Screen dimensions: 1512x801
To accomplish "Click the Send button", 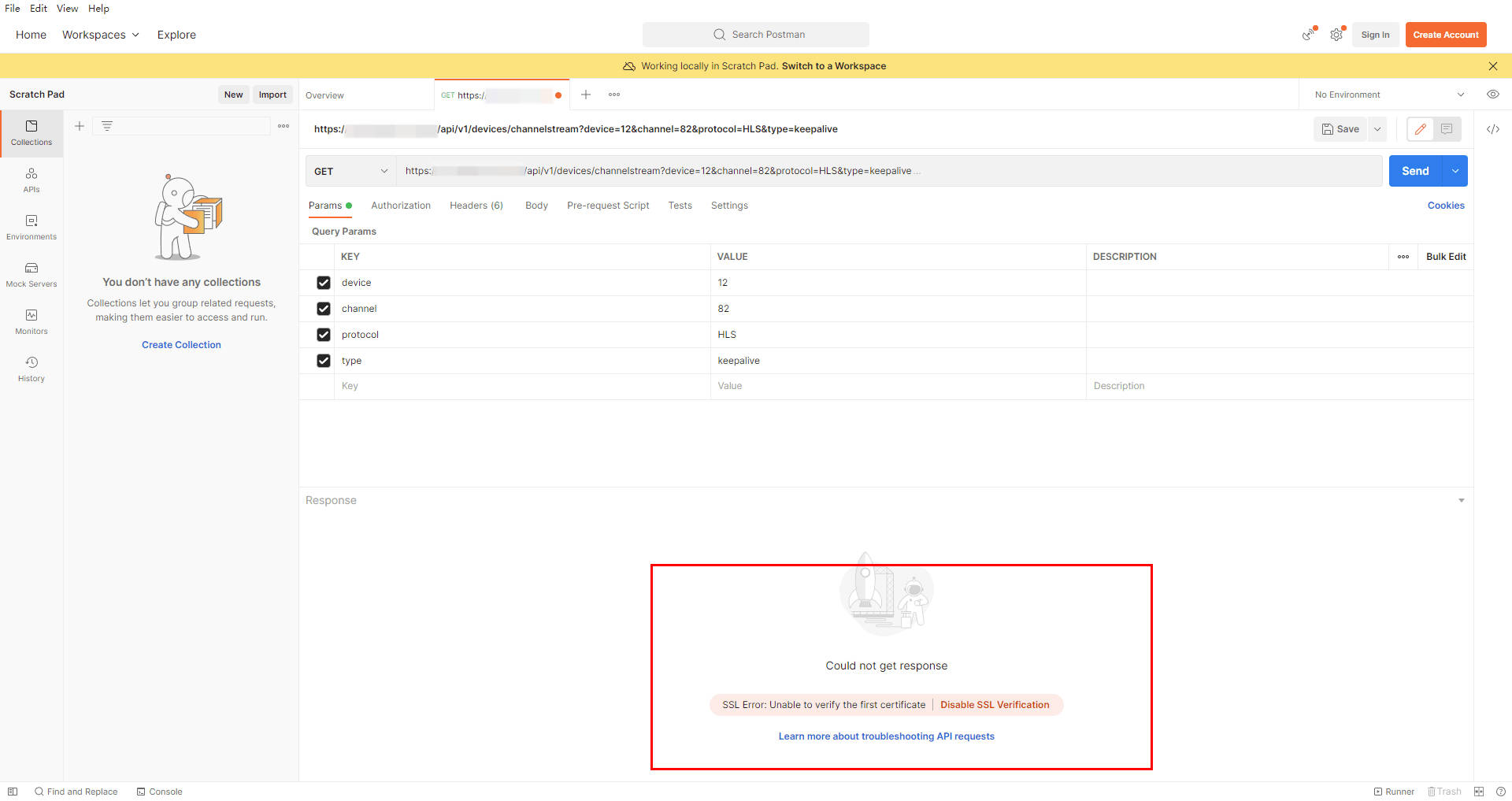I will [x=1415, y=171].
